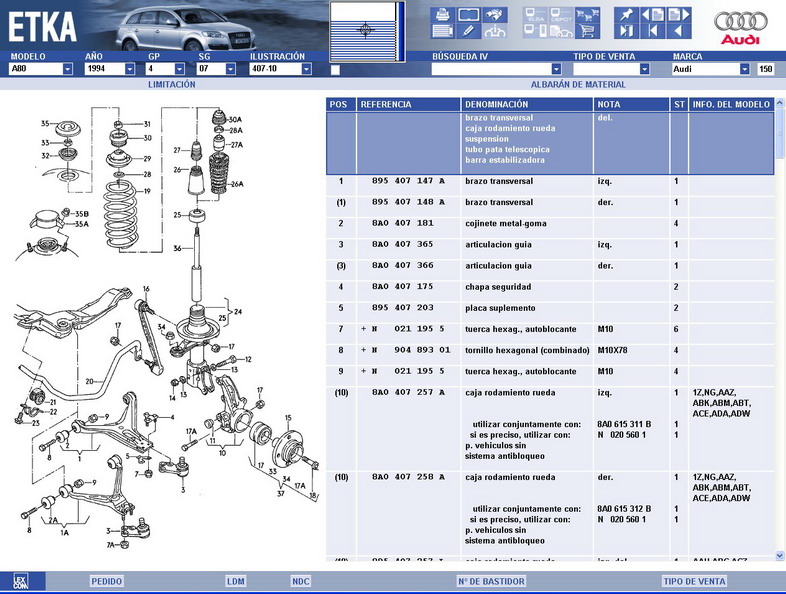Viewport: 786px width, 594px height.
Task: Click the Lexcom logo icon
Action: 21,581
